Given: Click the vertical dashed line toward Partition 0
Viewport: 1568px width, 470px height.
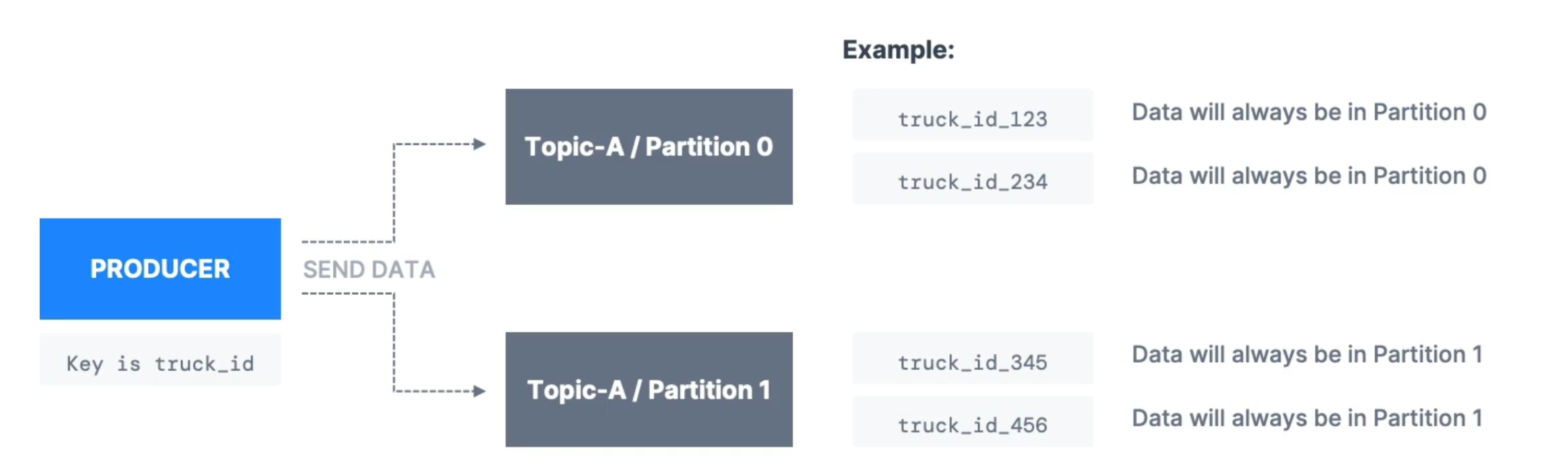Looking at the screenshot, I should pyautogui.click(x=394, y=193).
